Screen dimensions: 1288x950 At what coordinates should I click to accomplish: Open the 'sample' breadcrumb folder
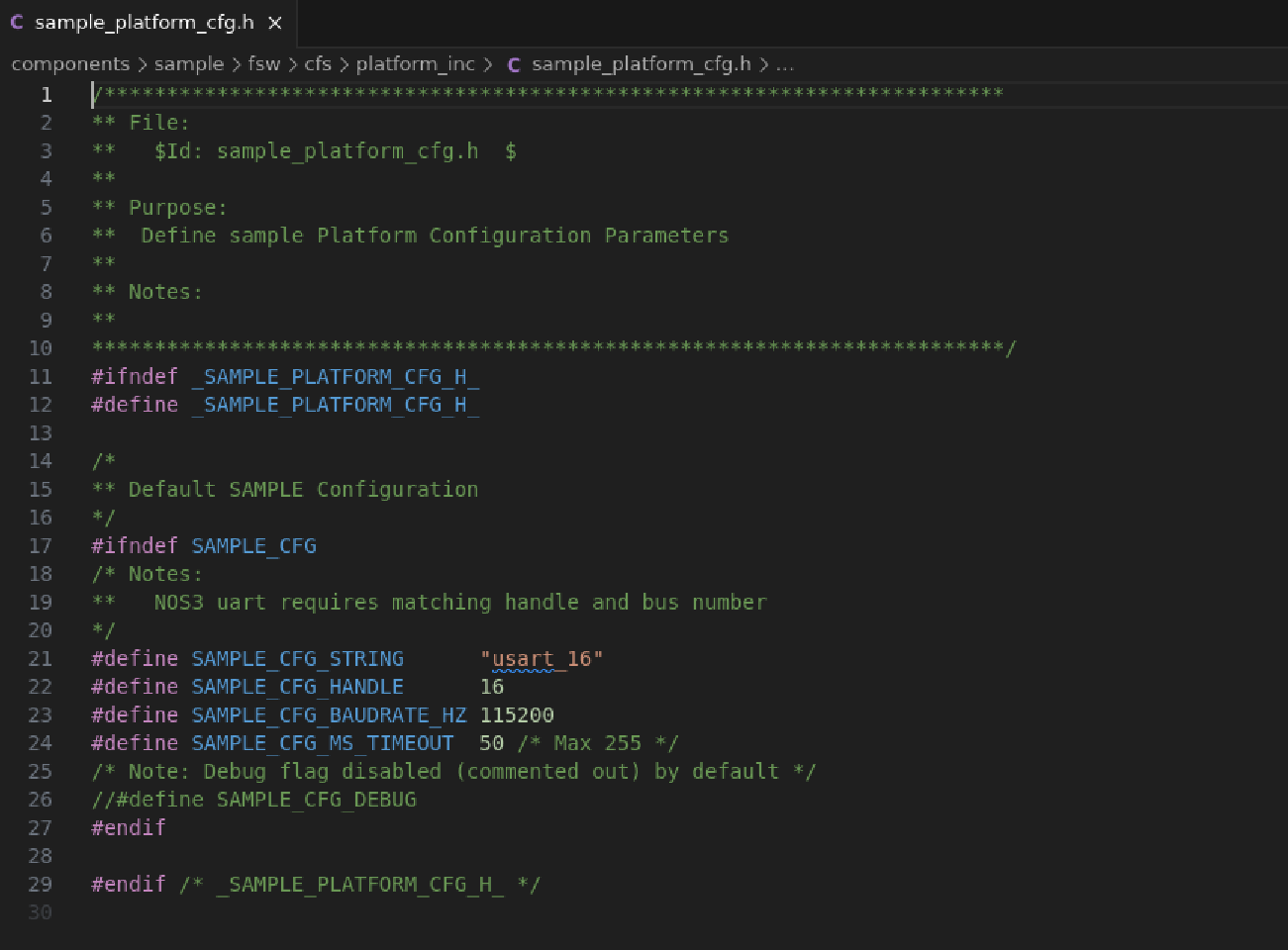pyautogui.click(x=188, y=64)
